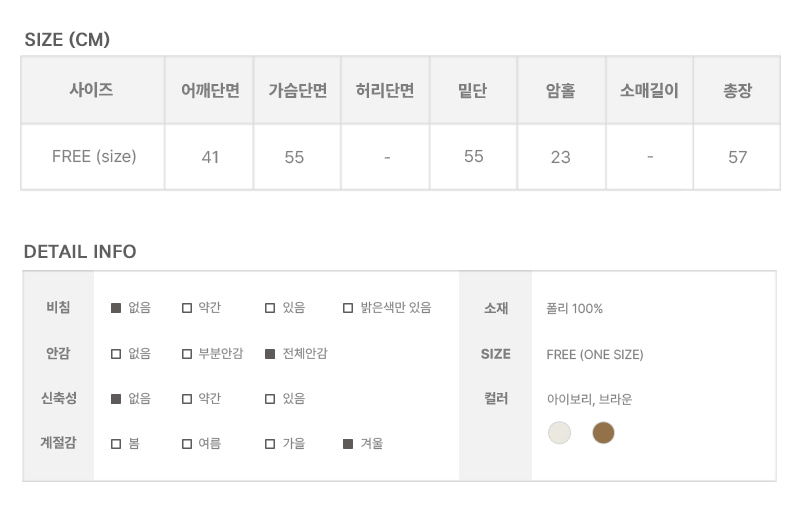This screenshot has height=530, width=800.
Task: Toggle the 전체안감 checkbox
Action: pos(270,354)
